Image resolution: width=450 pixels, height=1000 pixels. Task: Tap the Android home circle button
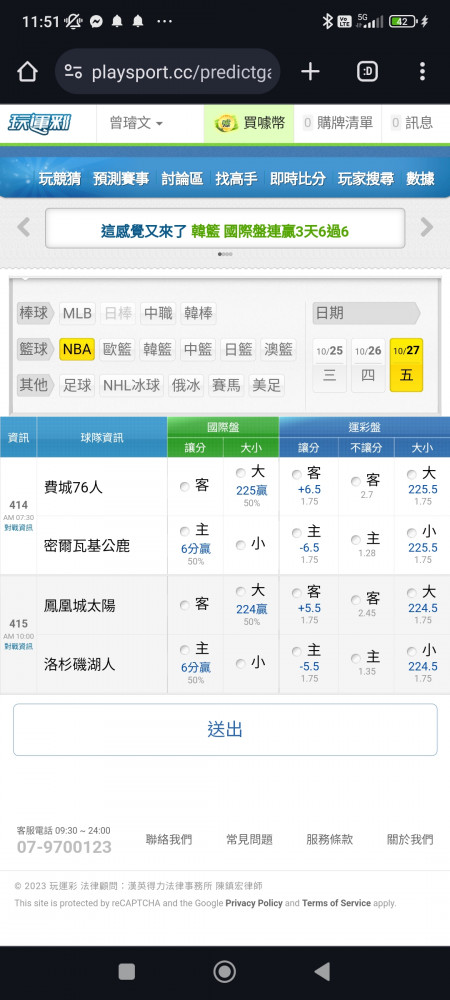(224, 971)
